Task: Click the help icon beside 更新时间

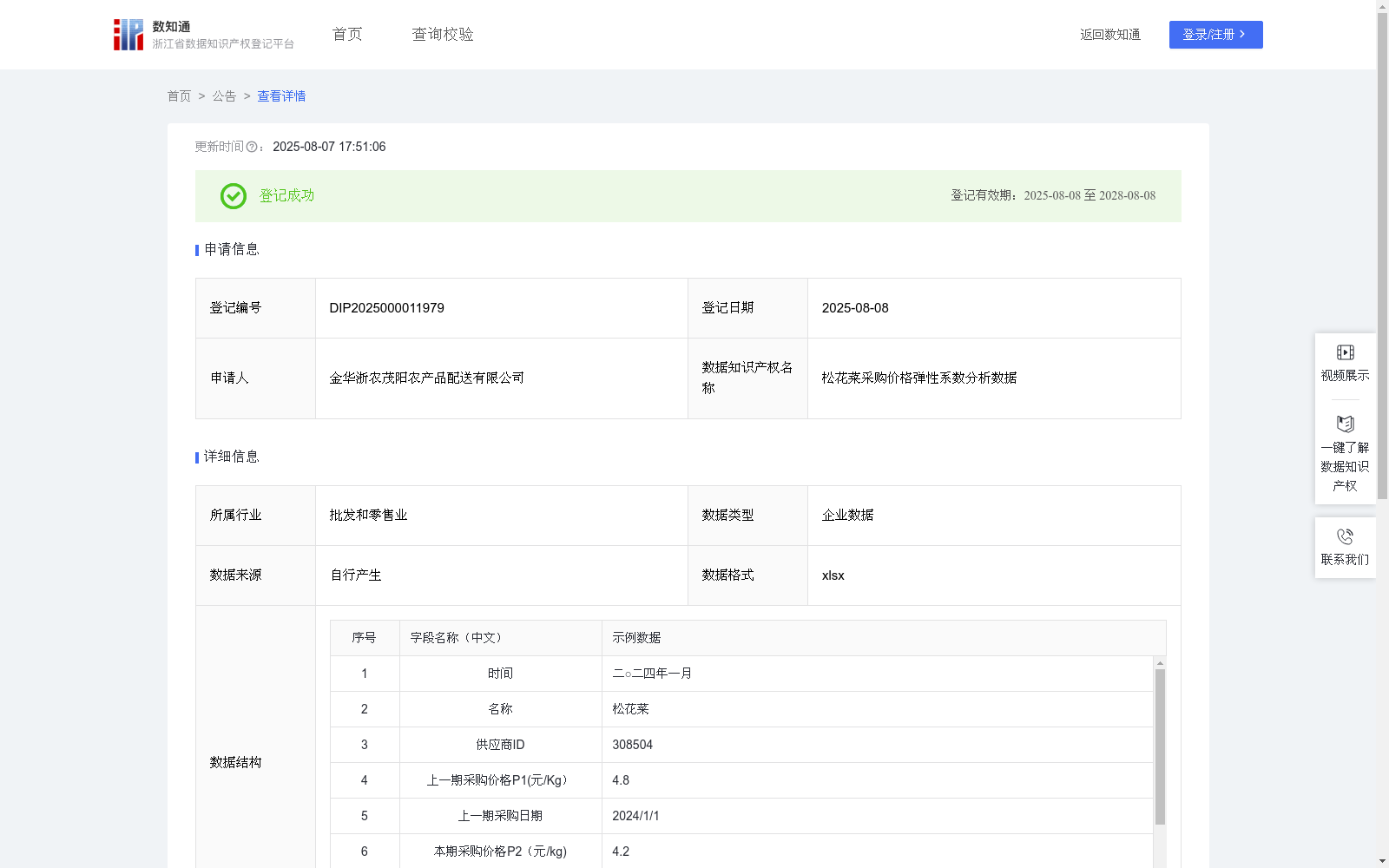Action: (x=252, y=148)
